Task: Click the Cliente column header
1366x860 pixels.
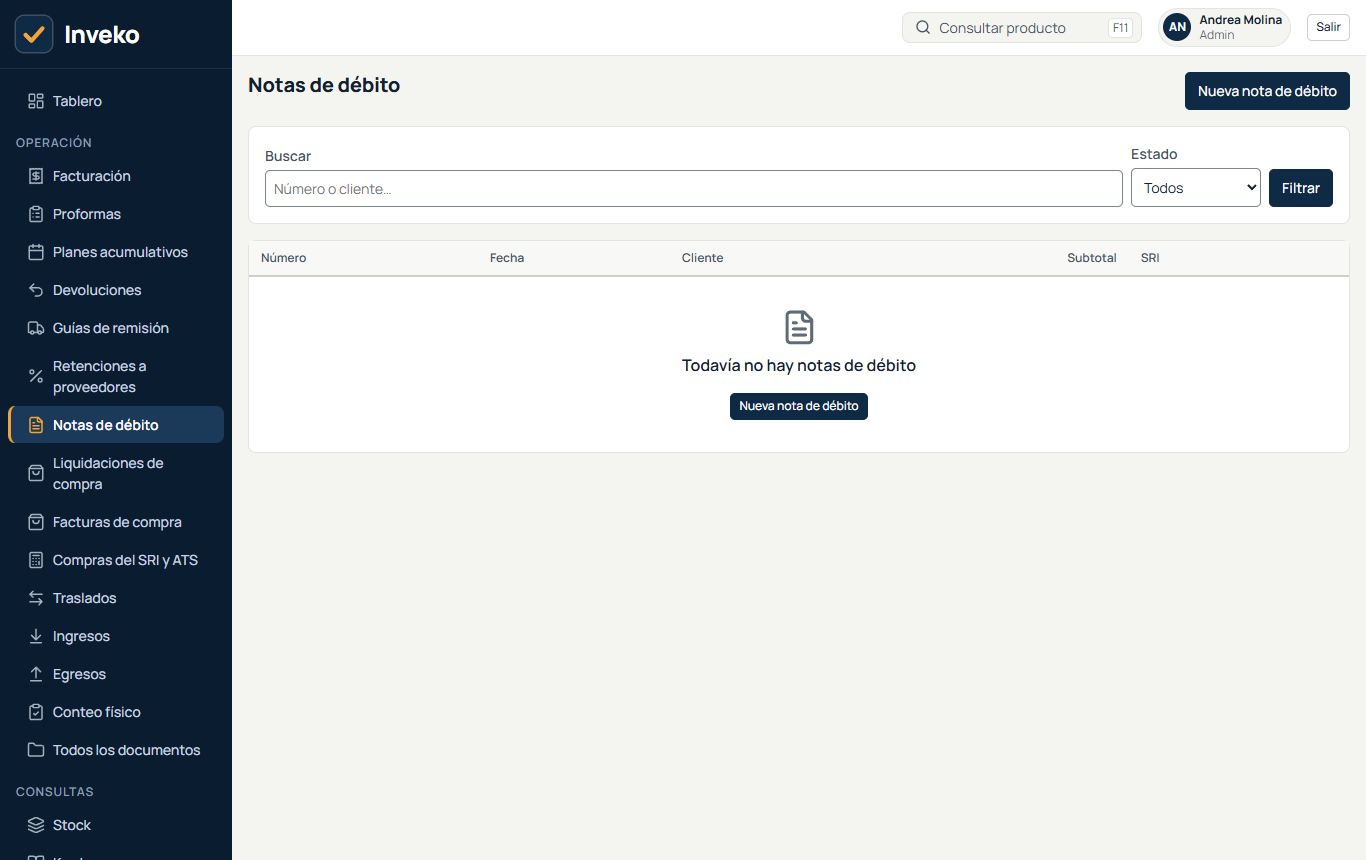Action: (702, 258)
